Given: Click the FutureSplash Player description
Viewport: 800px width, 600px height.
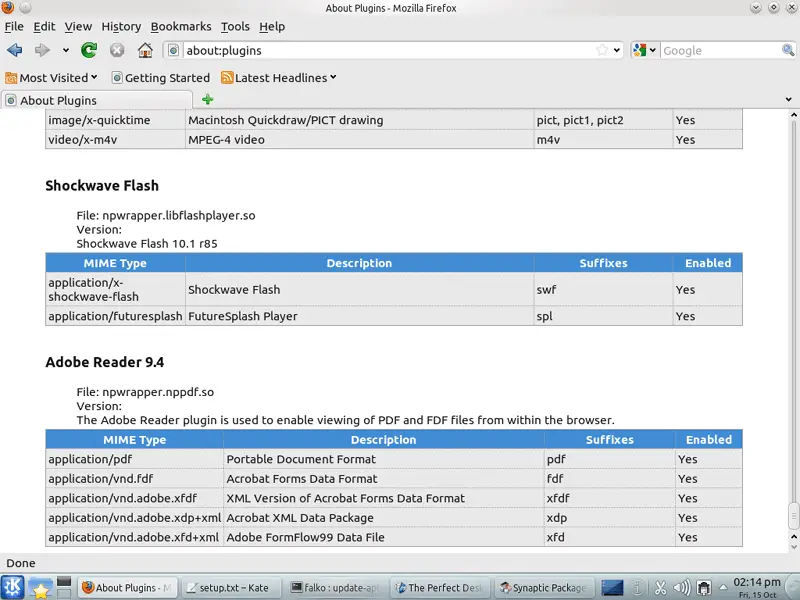Looking at the screenshot, I should 243,316.
